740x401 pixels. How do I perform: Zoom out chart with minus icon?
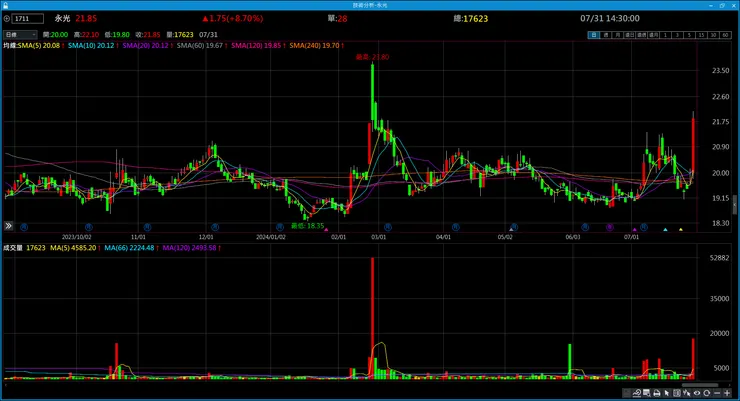[717, 393]
